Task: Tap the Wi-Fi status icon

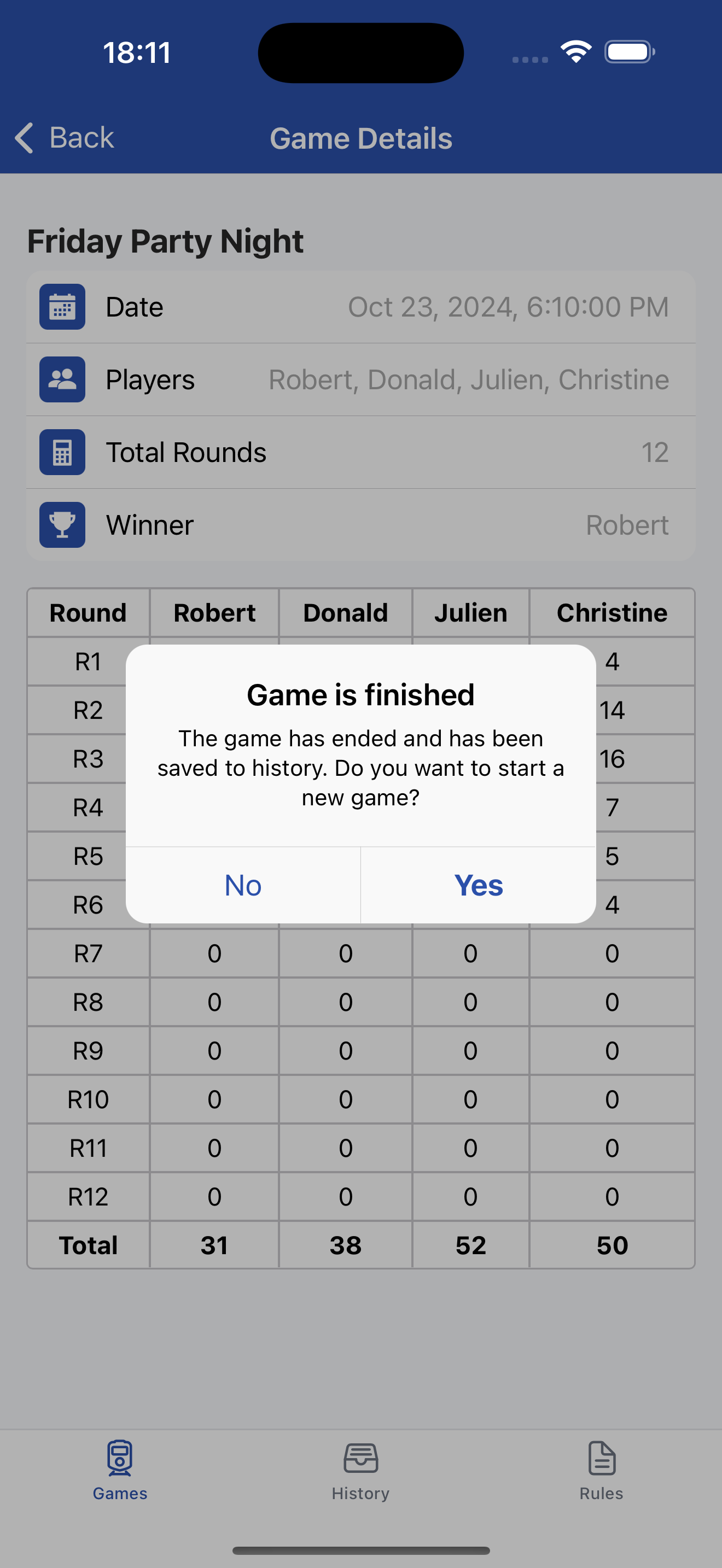Action: coord(576,52)
